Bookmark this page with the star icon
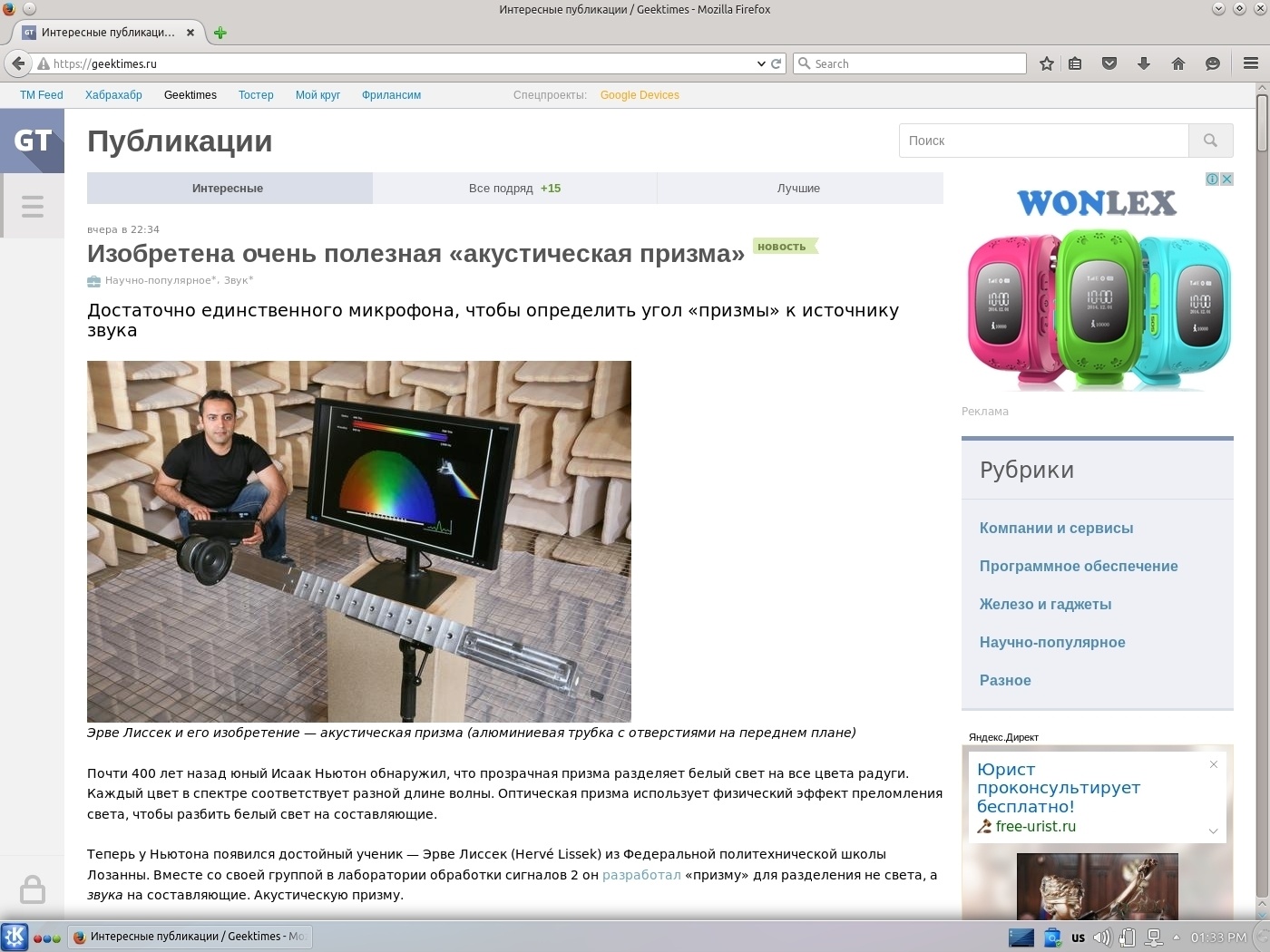1270x952 pixels. 1047,63
